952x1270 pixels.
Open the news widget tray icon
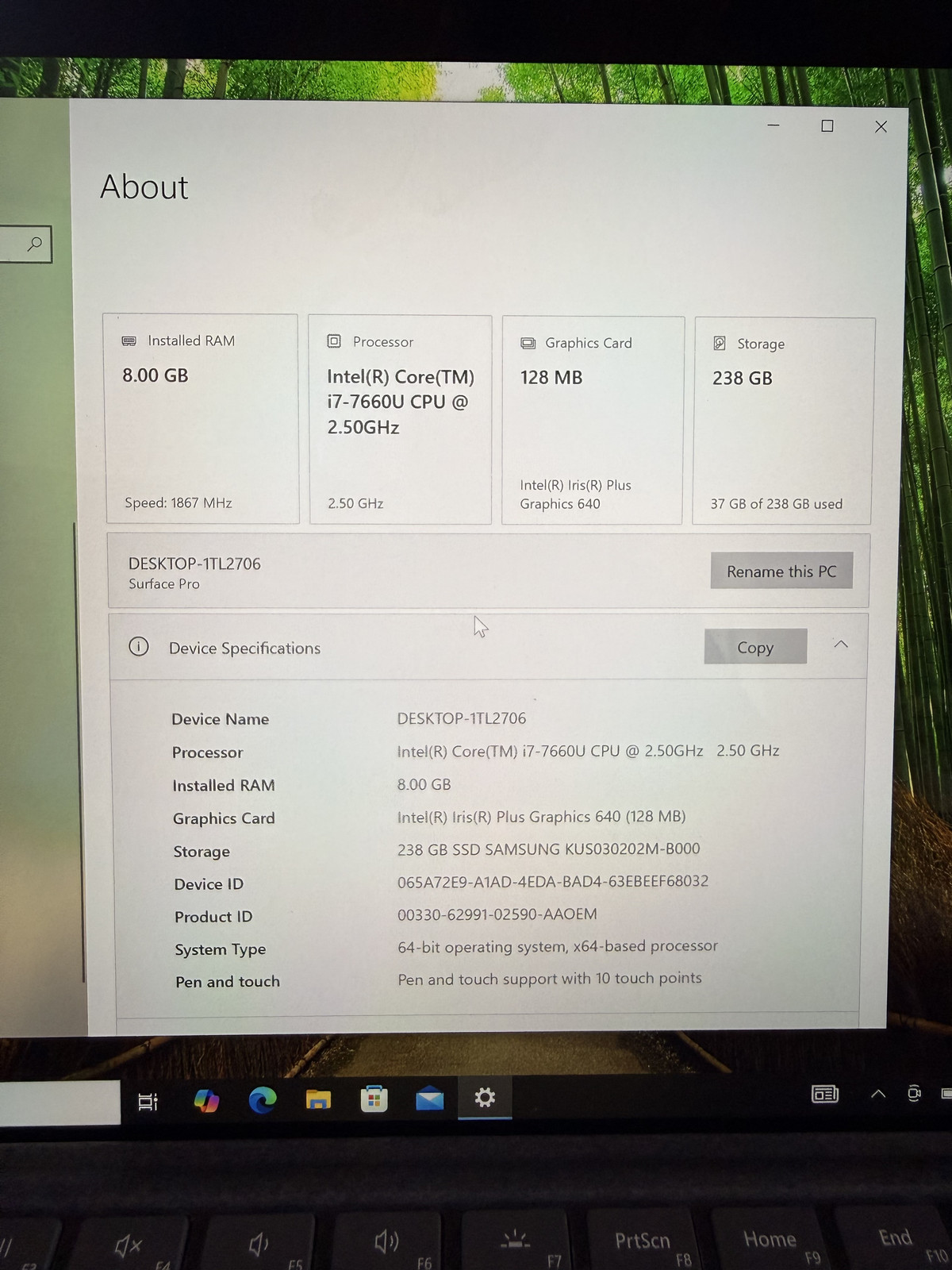[825, 1095]
